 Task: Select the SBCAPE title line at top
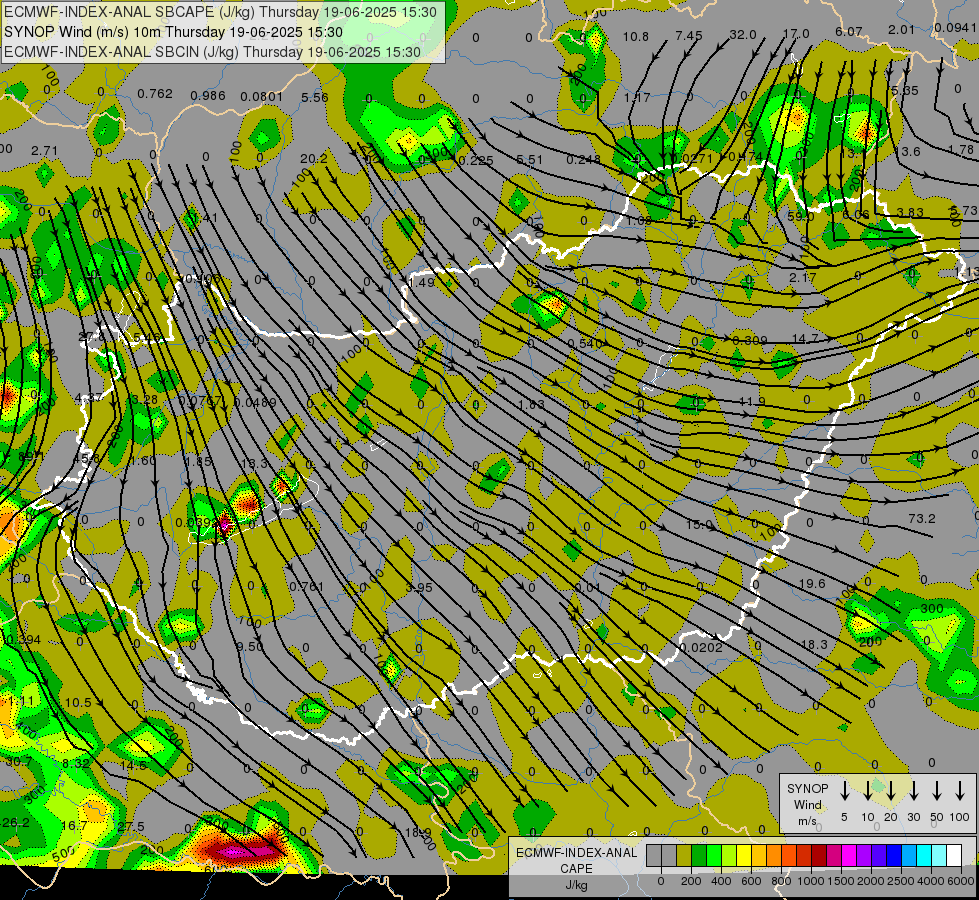[x=220, y=12]
